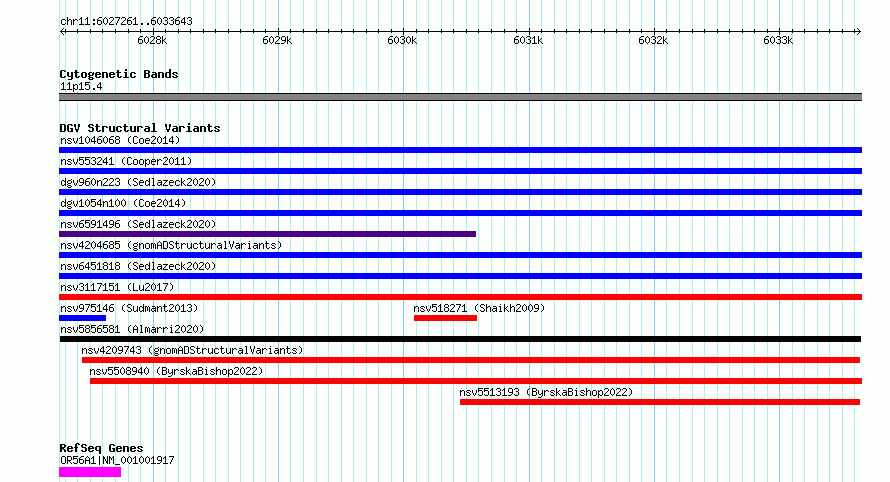The width and height of the screenshot is (890, 482).
Task: Click the red nsv4209743 gnomAD bar
Action: click(x=471, y=360)
